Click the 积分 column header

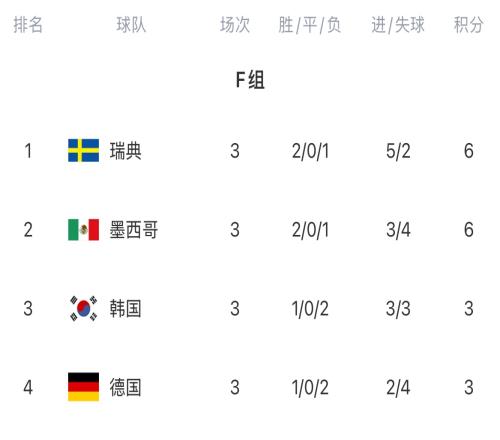point(469,25)
